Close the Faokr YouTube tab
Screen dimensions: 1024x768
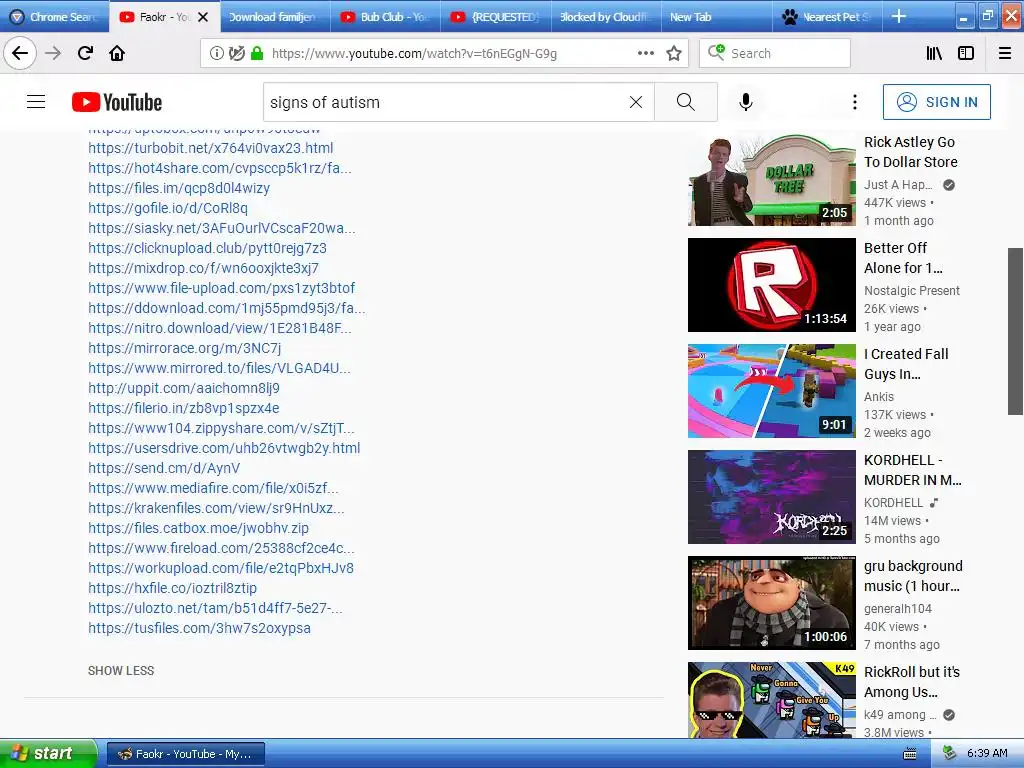[203, 17]
